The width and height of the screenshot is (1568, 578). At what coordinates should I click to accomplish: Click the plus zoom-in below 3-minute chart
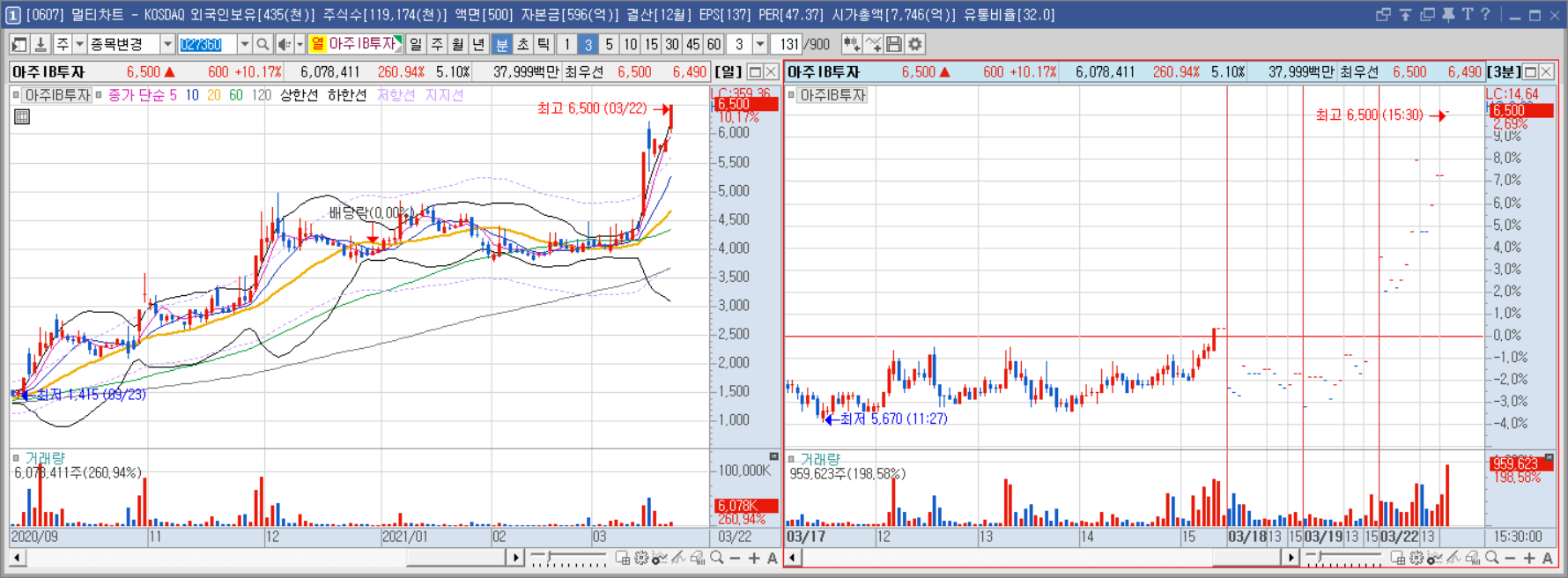click(x=1529, y=558)
